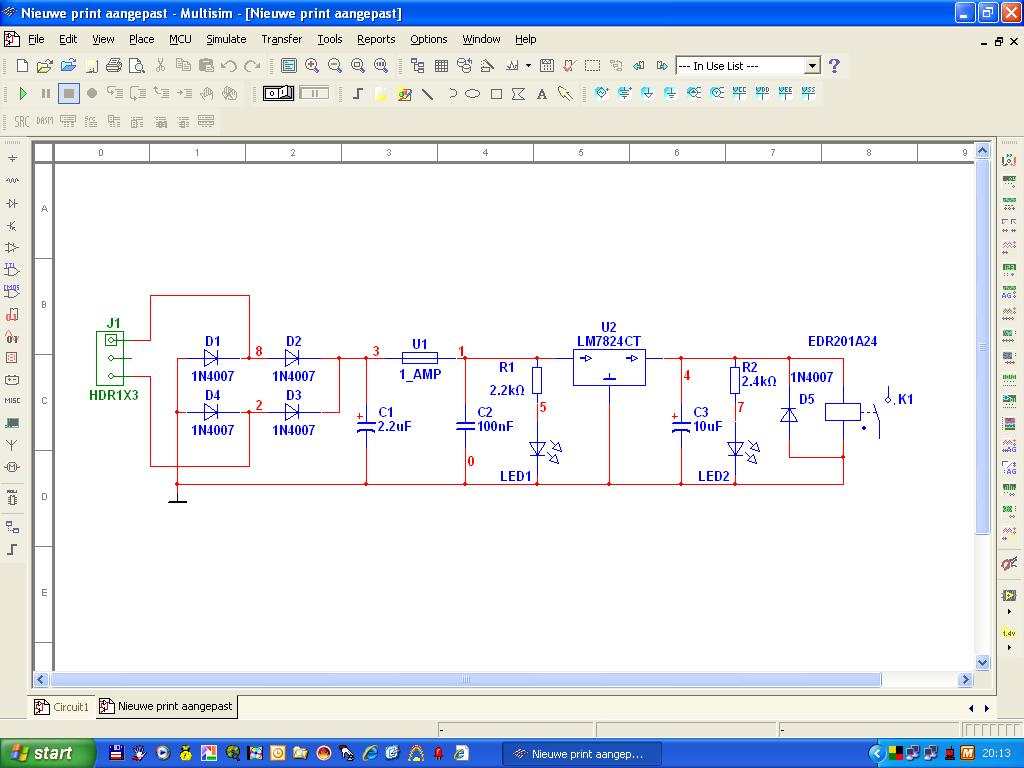Open the Grapher dropdown arrow

coord(528,66)
